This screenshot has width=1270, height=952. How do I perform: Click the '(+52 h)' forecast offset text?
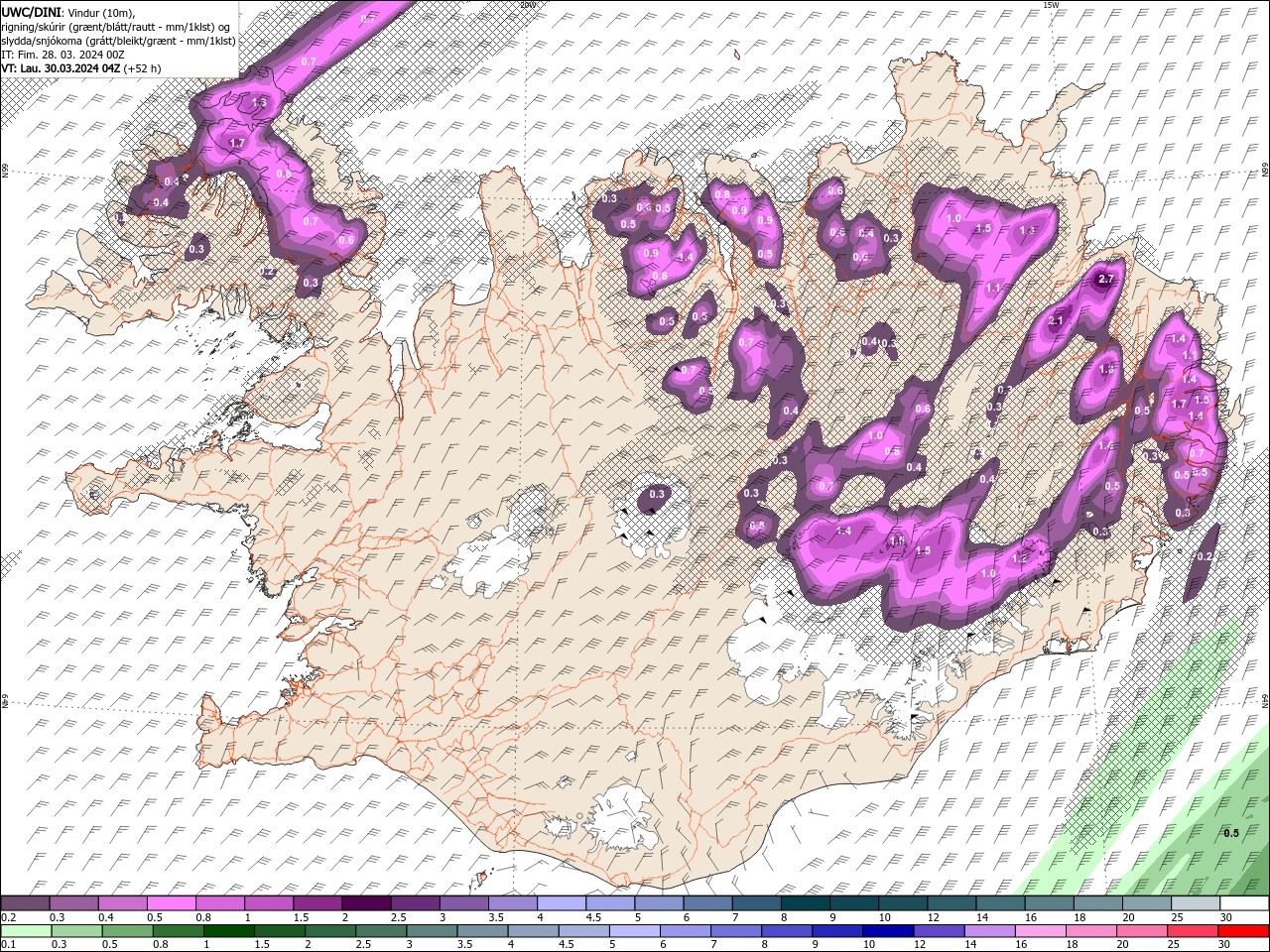[x=142, y=68]
